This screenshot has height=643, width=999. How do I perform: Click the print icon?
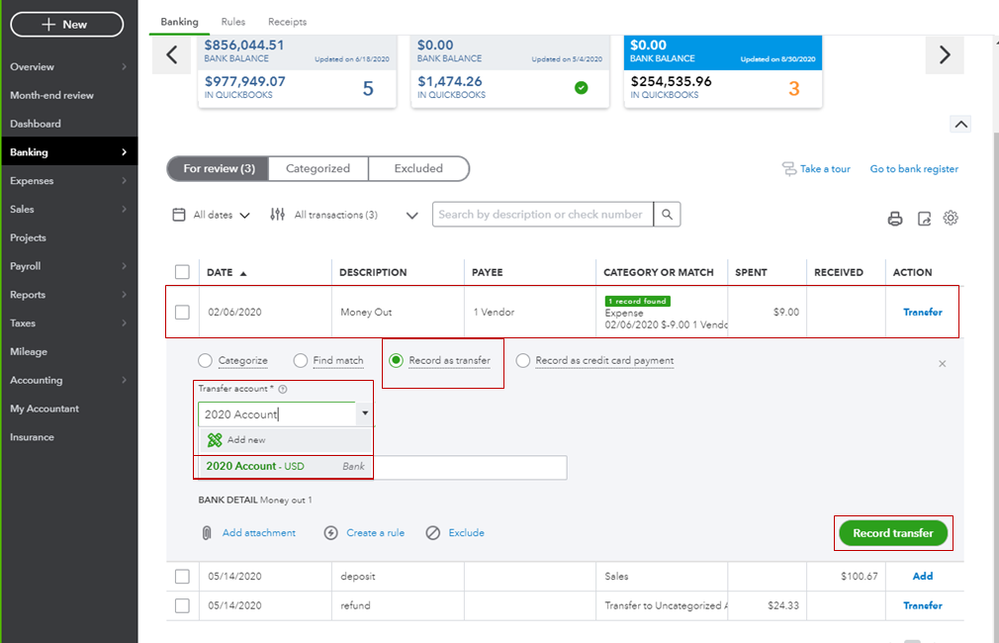pos(895,219)
